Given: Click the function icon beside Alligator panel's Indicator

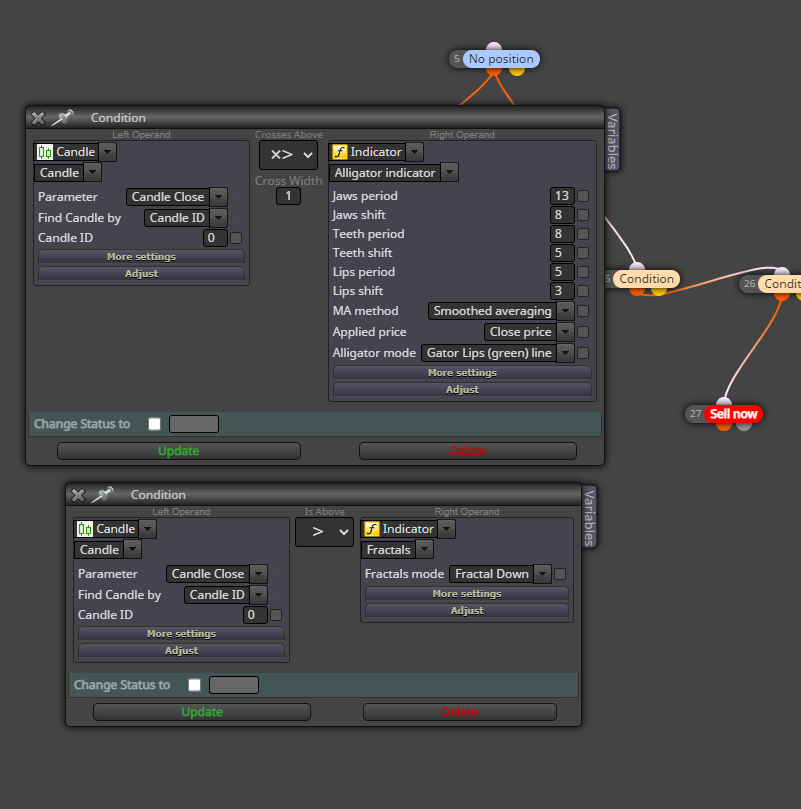Looking at the screenshot, I should [x=340, y=152].
